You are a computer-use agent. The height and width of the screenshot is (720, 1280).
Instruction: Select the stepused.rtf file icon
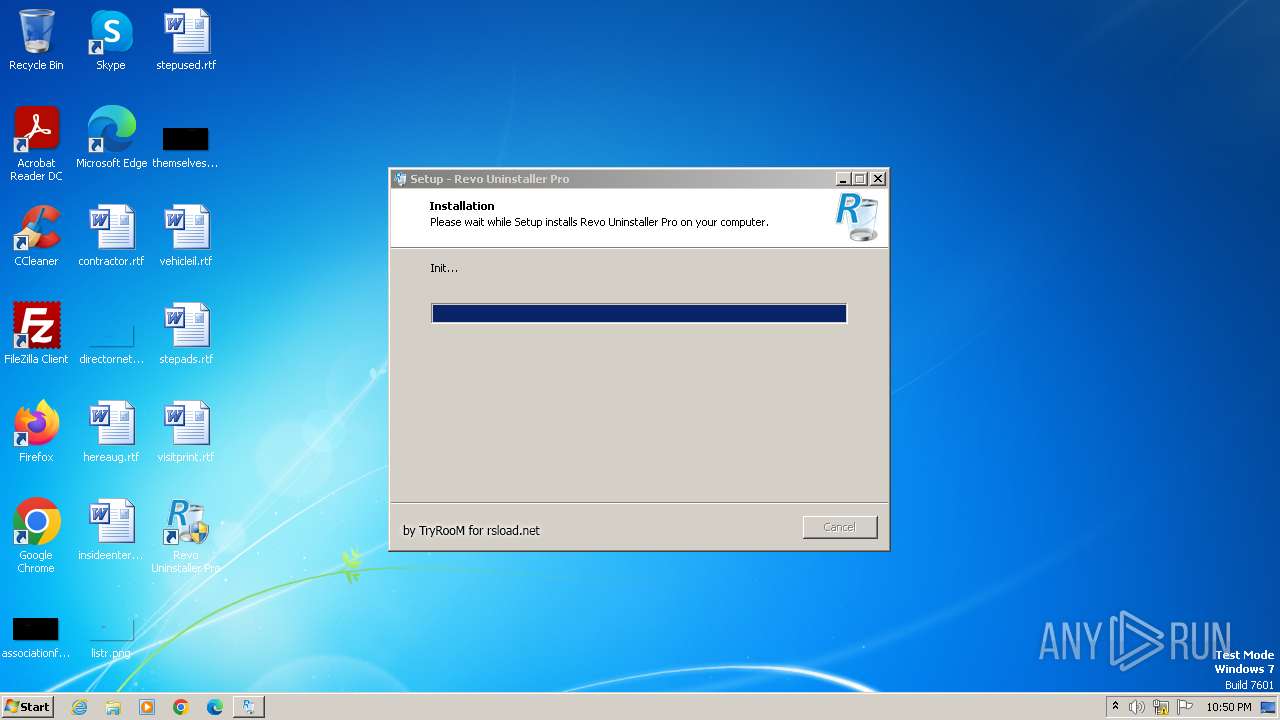click(186, 40)
